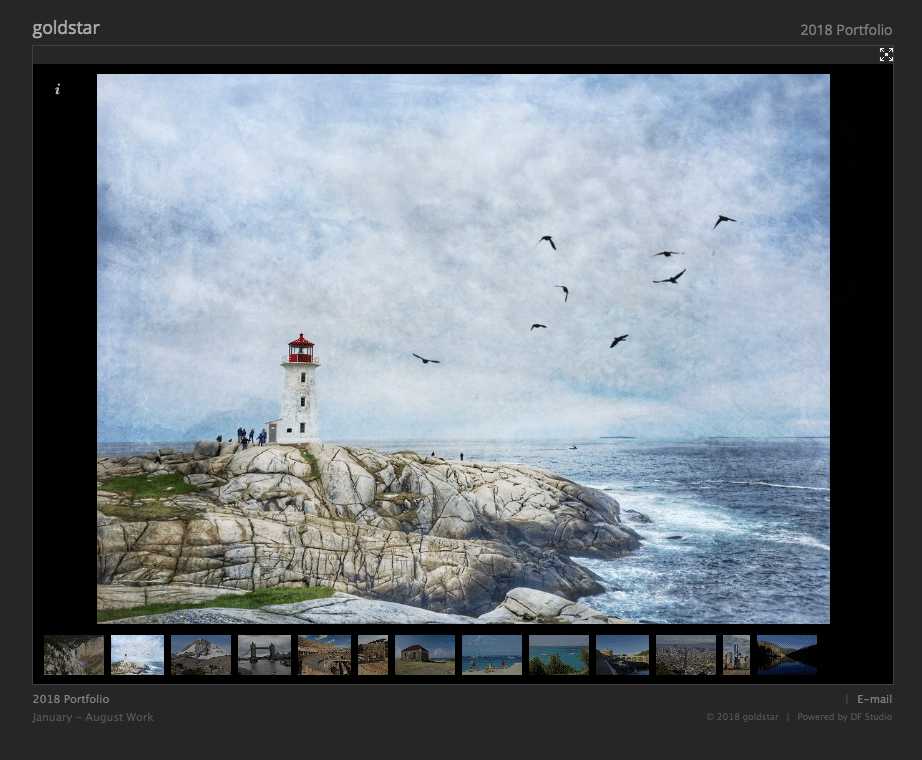Select the narrow ruins thumbnail after it
The width and height of the screenshot is (922, 760).
point(373,655)
